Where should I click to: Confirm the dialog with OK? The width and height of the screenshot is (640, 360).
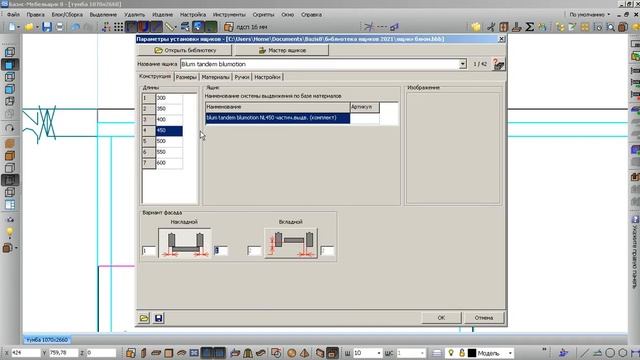pos(441,318)
